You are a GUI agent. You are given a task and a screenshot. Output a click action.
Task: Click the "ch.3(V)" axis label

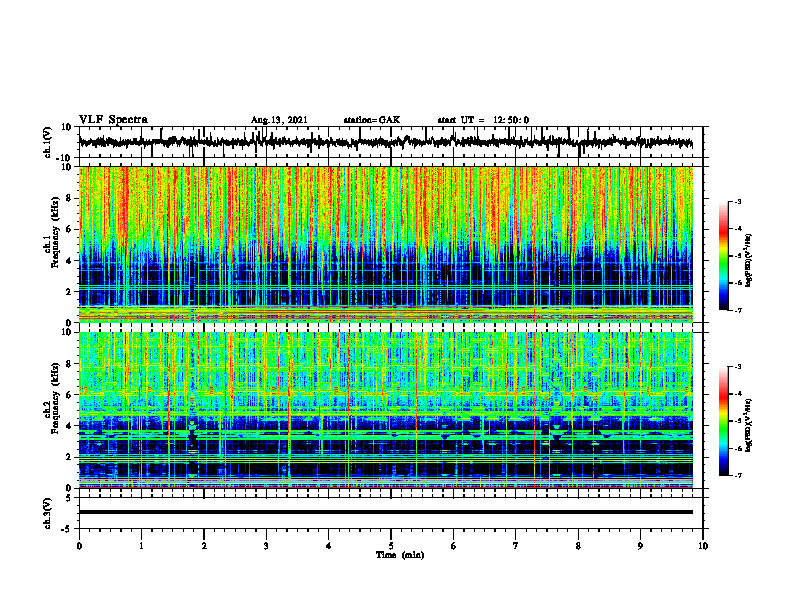click(48, 513)
